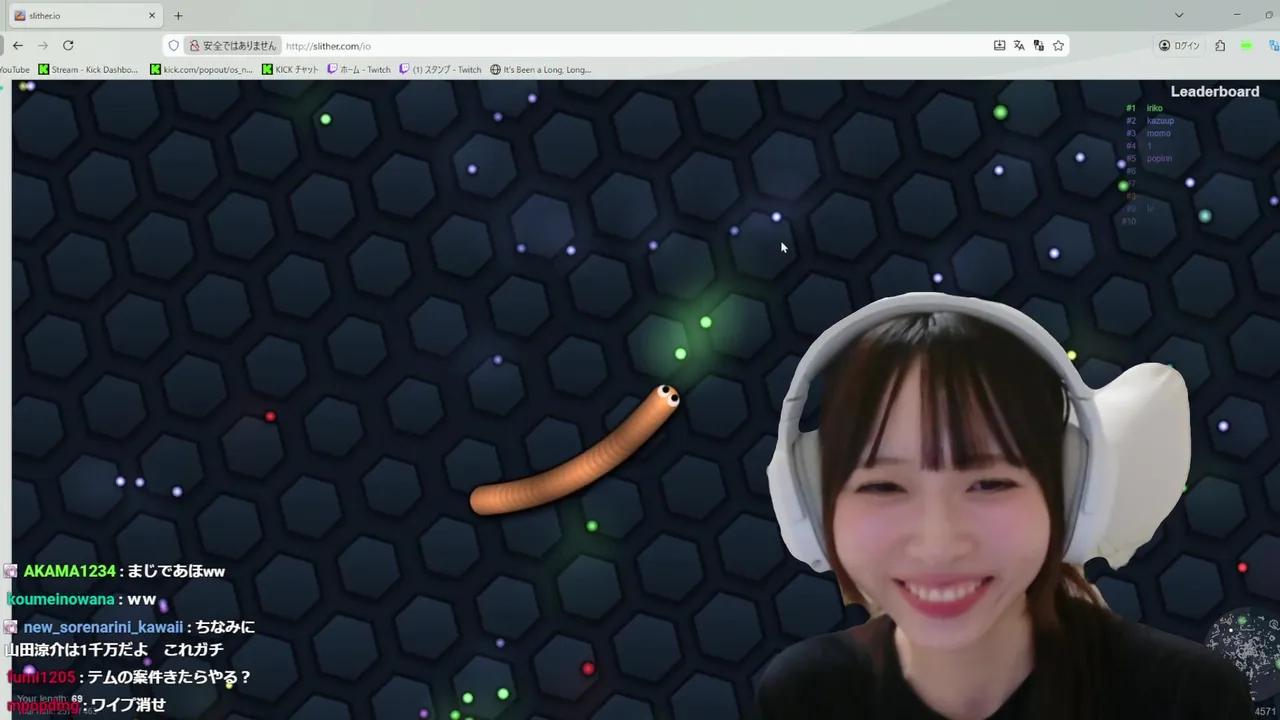
Task: Click the Leaderboard heading
Action: 1215,92
